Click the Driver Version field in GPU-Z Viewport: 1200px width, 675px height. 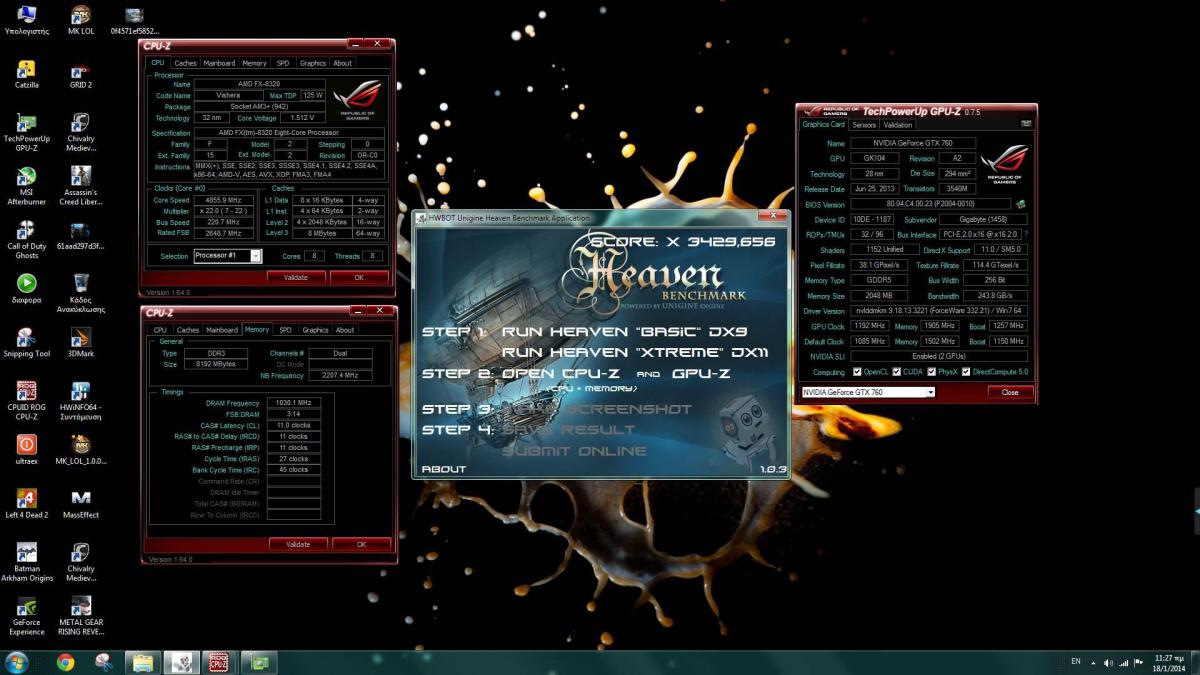(938, 311)
